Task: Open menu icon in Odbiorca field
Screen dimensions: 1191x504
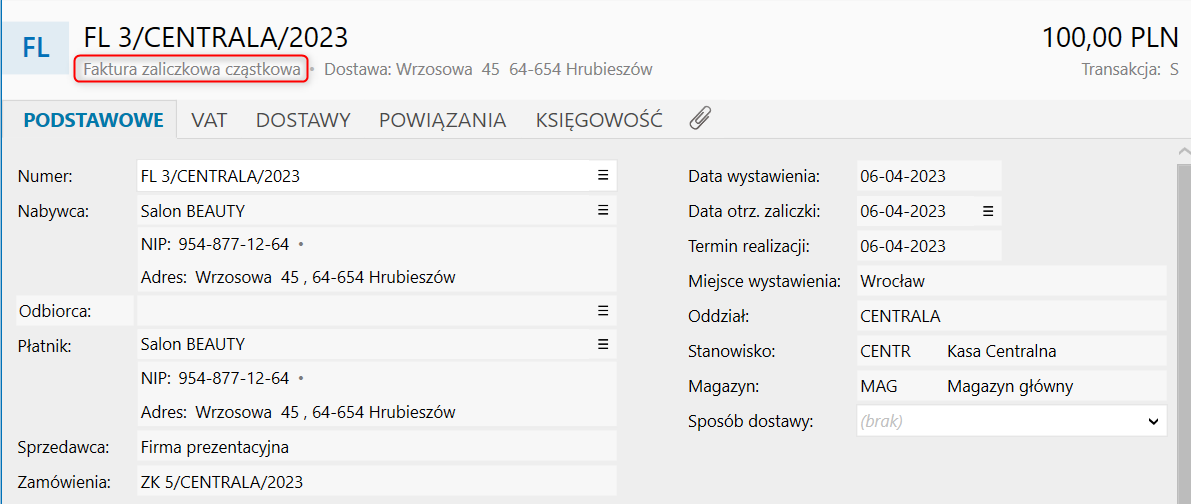Action: [x=603, y=311]
